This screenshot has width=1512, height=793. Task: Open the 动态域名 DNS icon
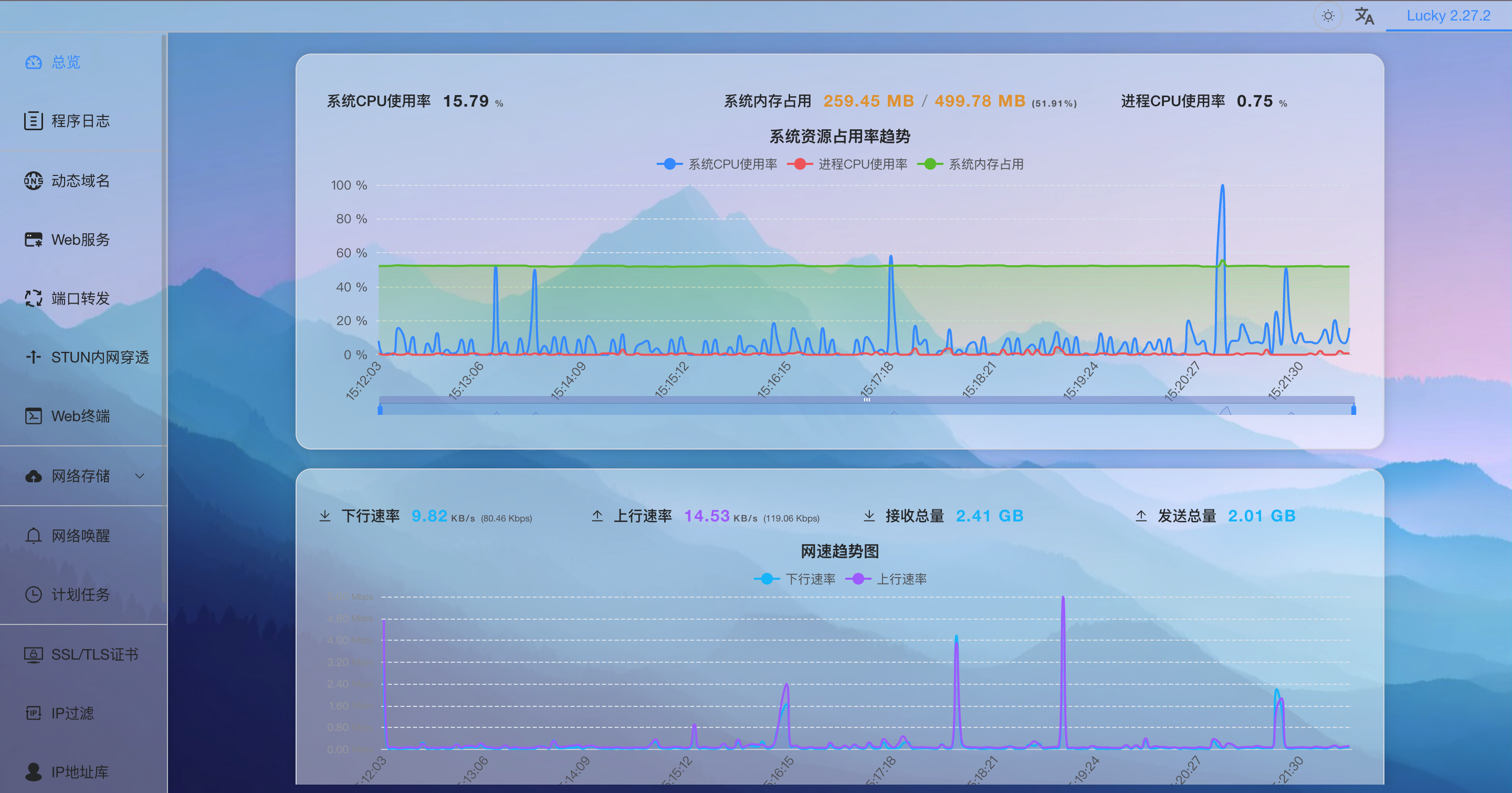(34, 181)
